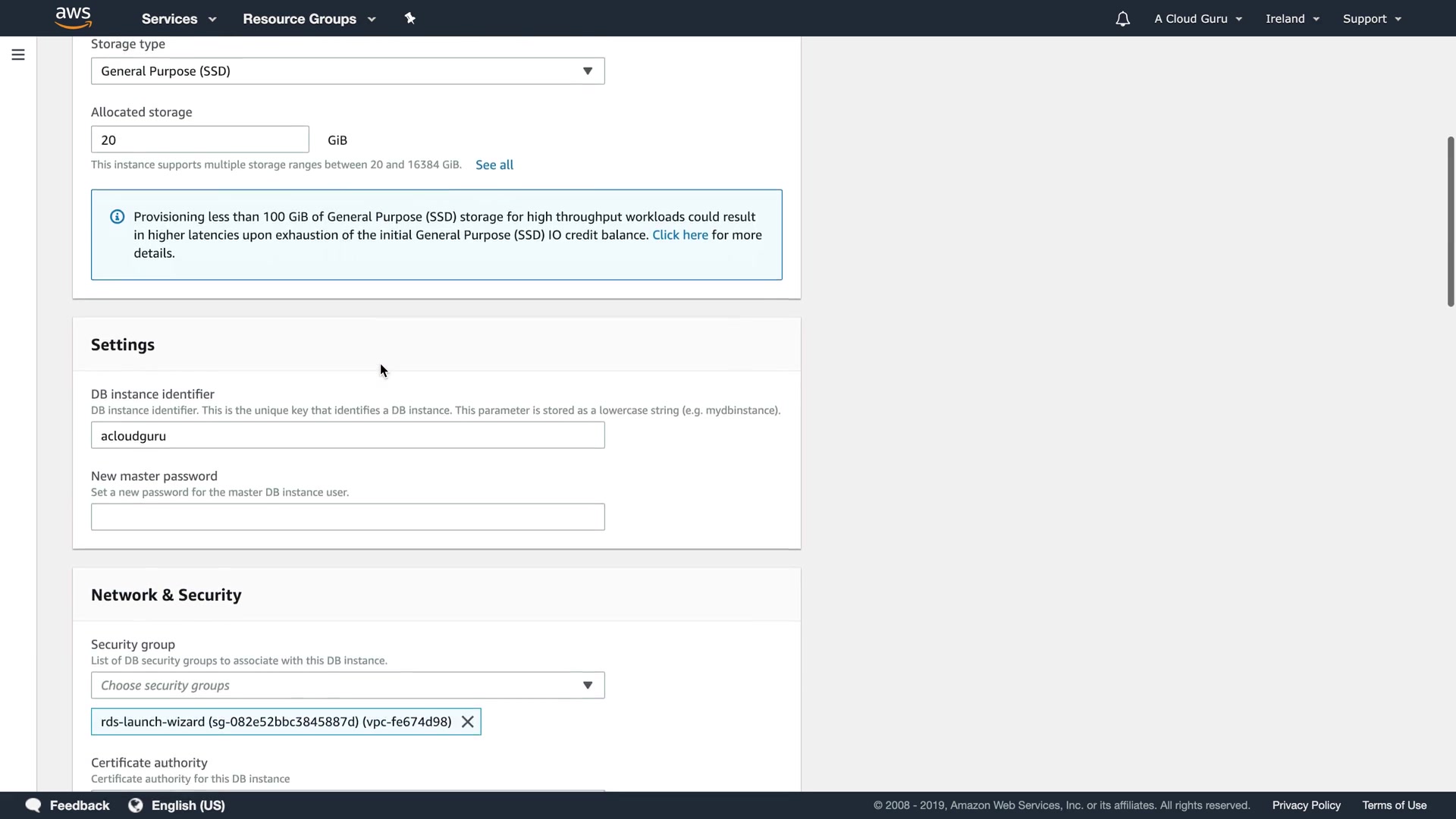The width and height of the screenshot is (1456, 819).
Task: Open the Ireland region selector
Action: [x=1292, y=19]
